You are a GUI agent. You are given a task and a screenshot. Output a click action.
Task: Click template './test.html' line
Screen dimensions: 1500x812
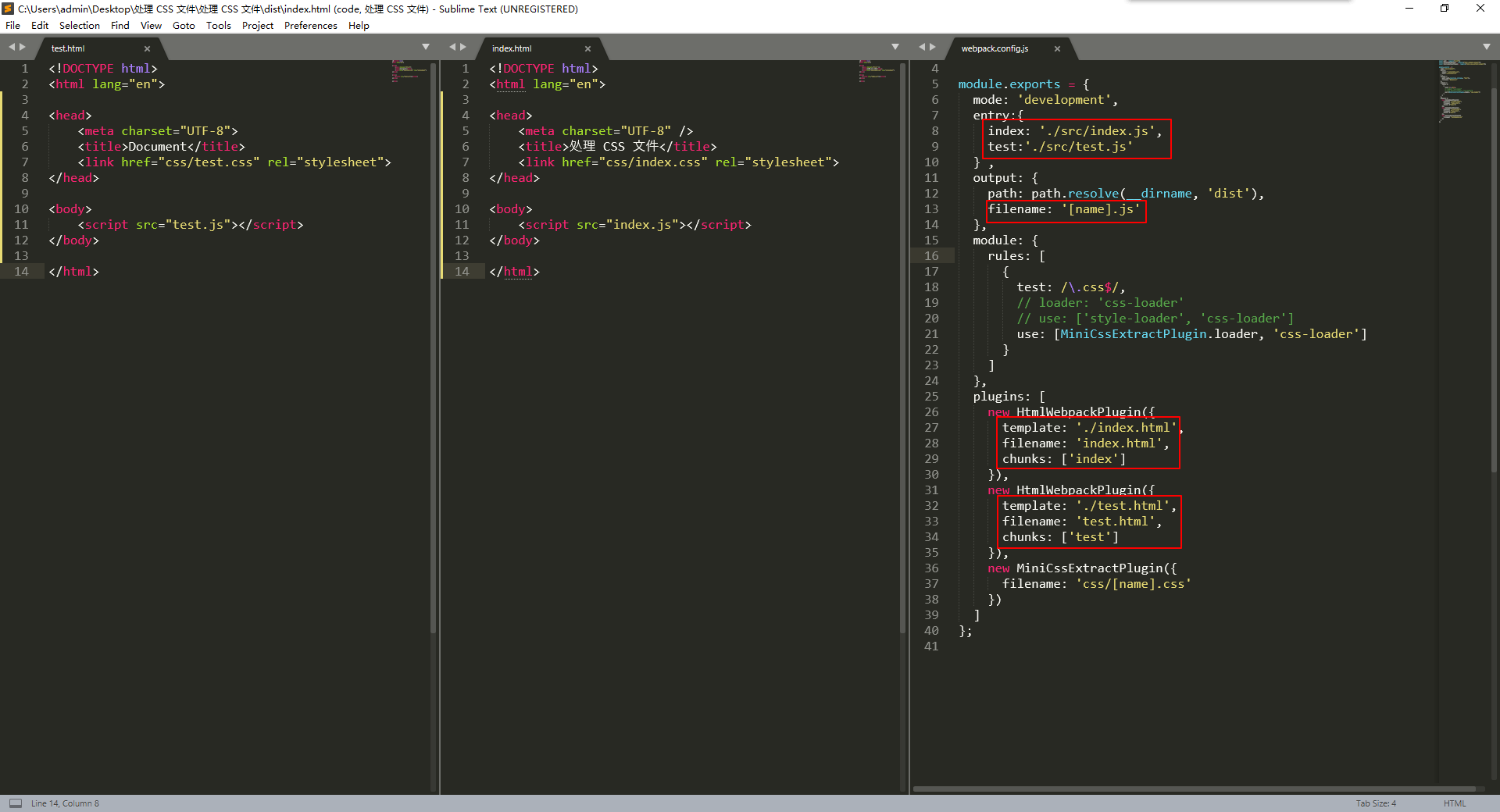[x=1089, y=506]
